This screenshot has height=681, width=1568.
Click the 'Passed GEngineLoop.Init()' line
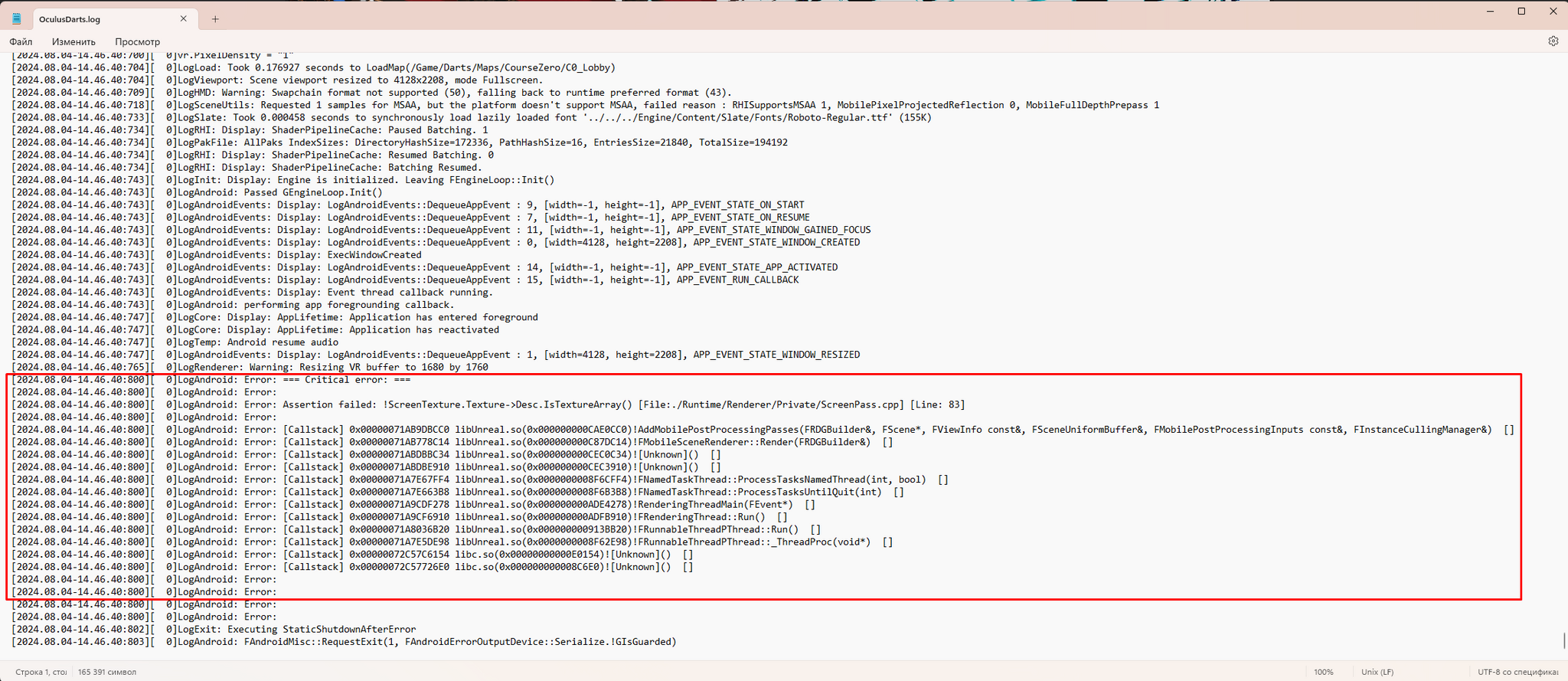coord(198,192)
